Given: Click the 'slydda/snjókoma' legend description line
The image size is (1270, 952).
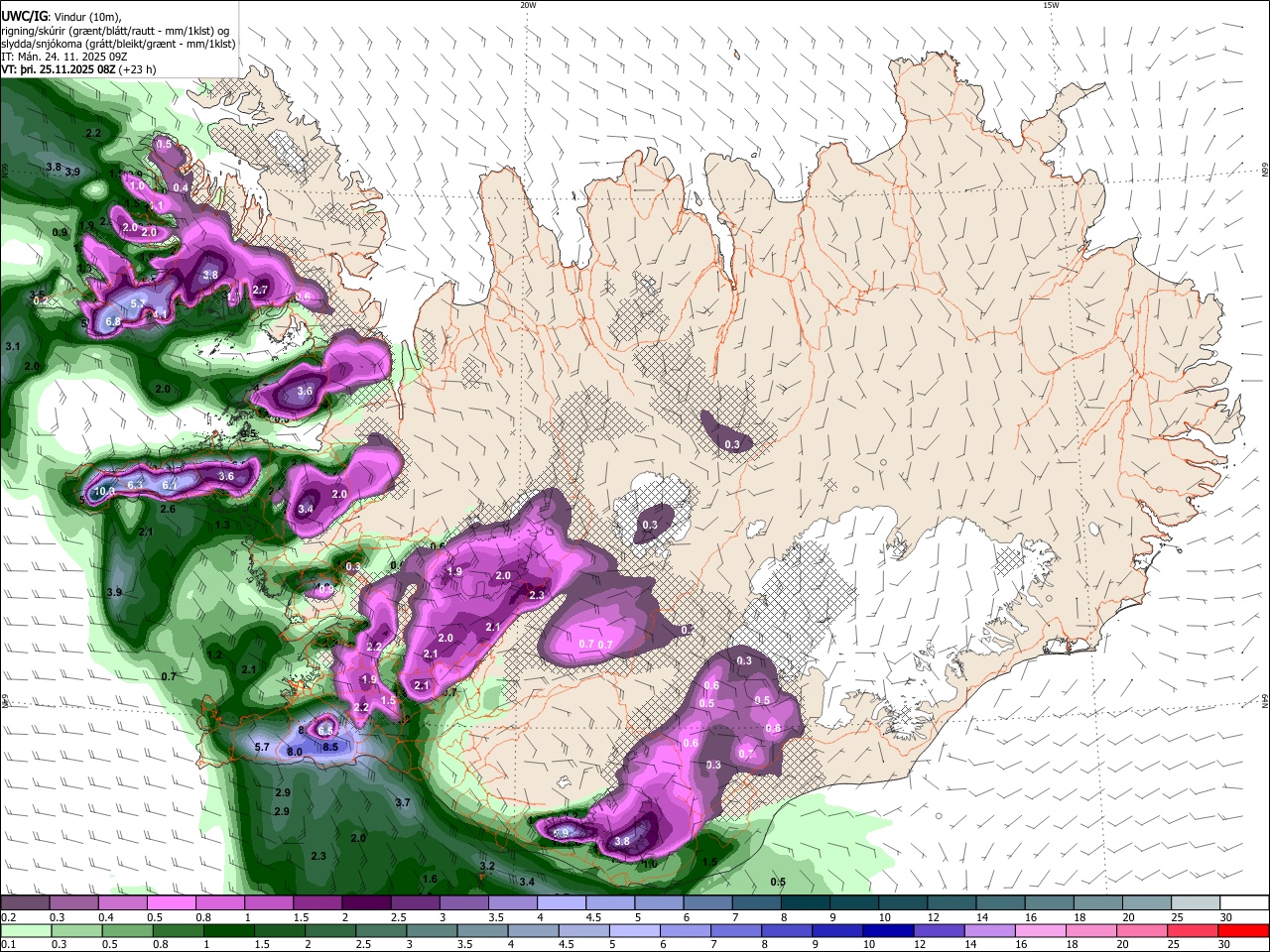Looking at the screenshot, I should [x=118, y=44].
